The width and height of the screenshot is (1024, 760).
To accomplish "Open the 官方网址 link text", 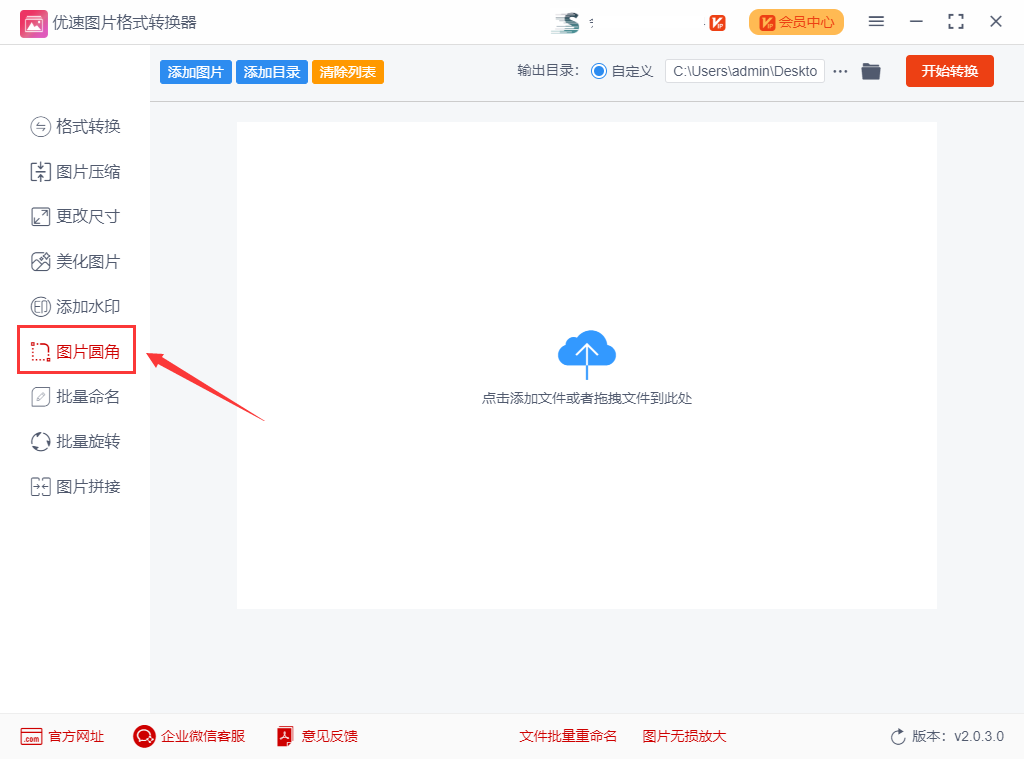I will point(76,736).
